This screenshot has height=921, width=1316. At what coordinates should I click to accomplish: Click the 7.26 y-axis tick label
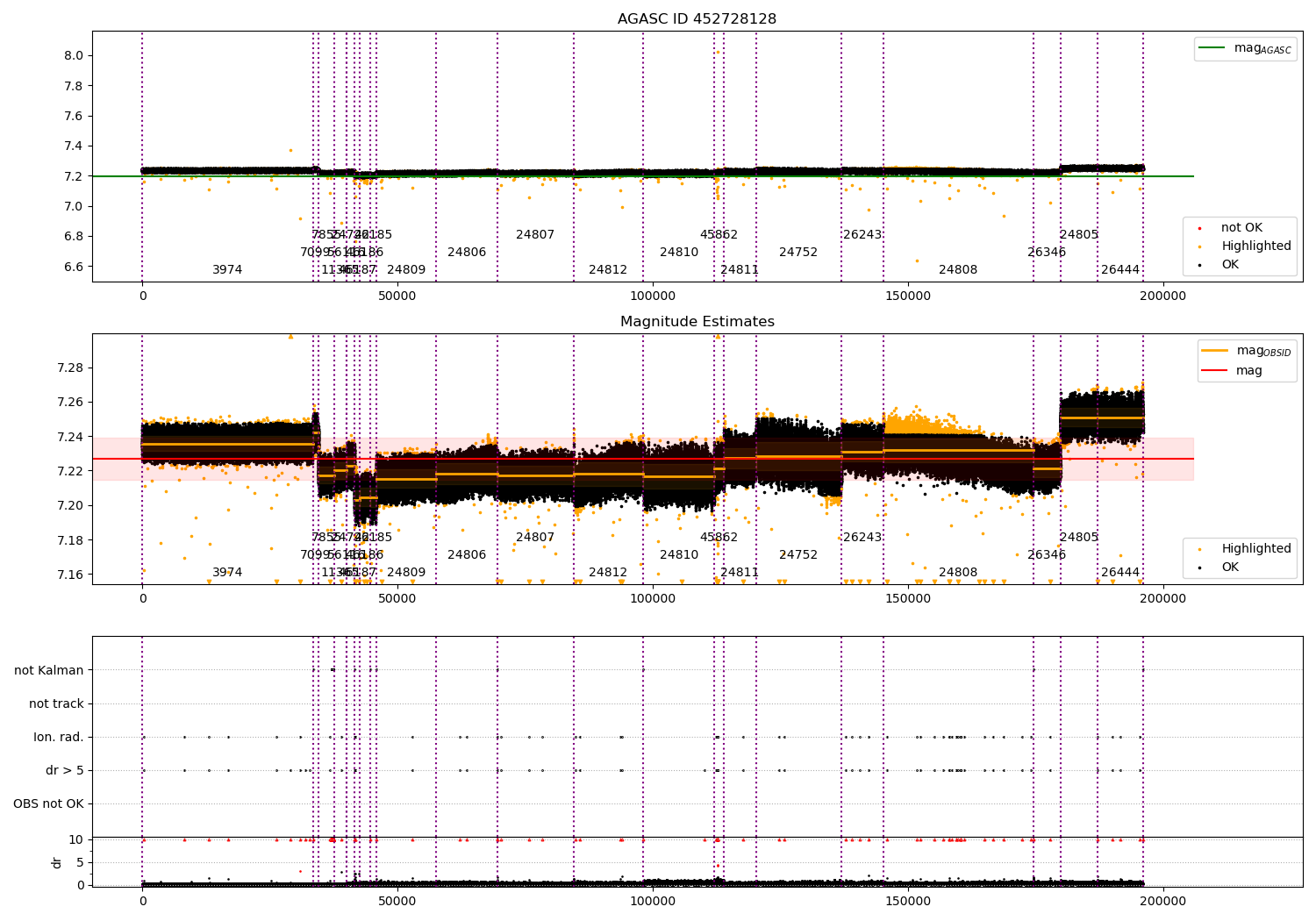[69, 402]
